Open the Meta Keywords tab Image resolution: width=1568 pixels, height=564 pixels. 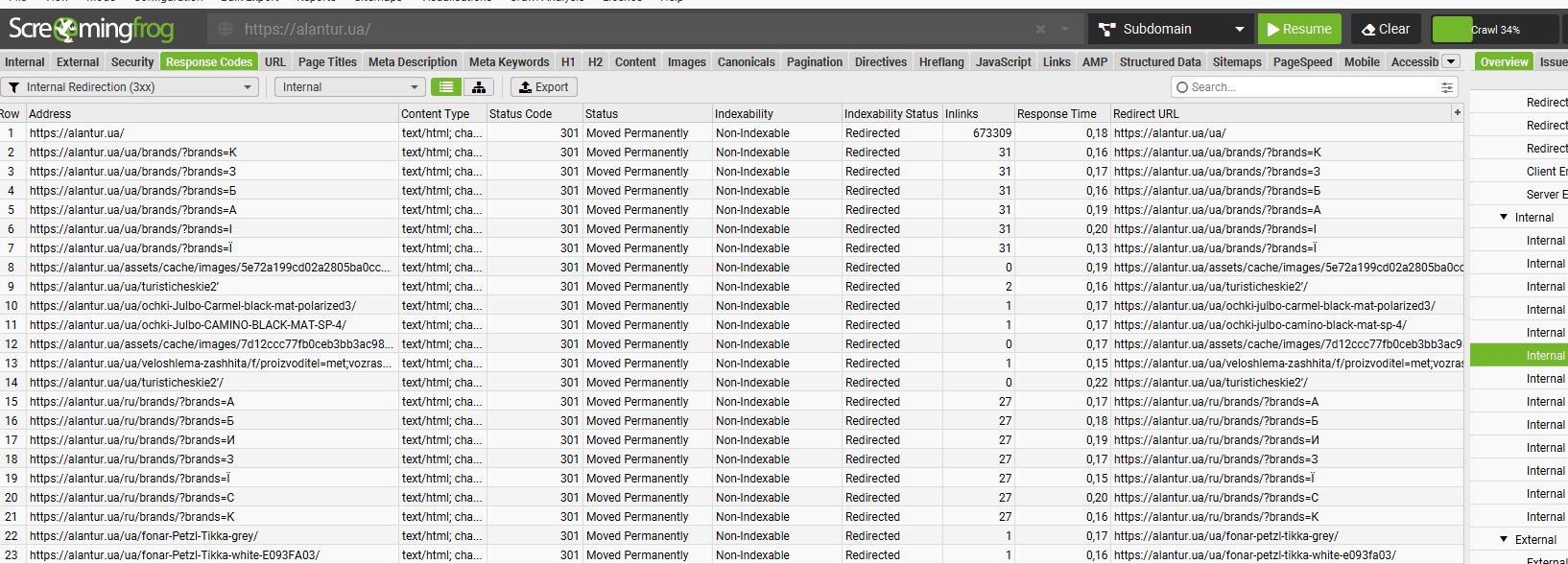tap(510, 62)
